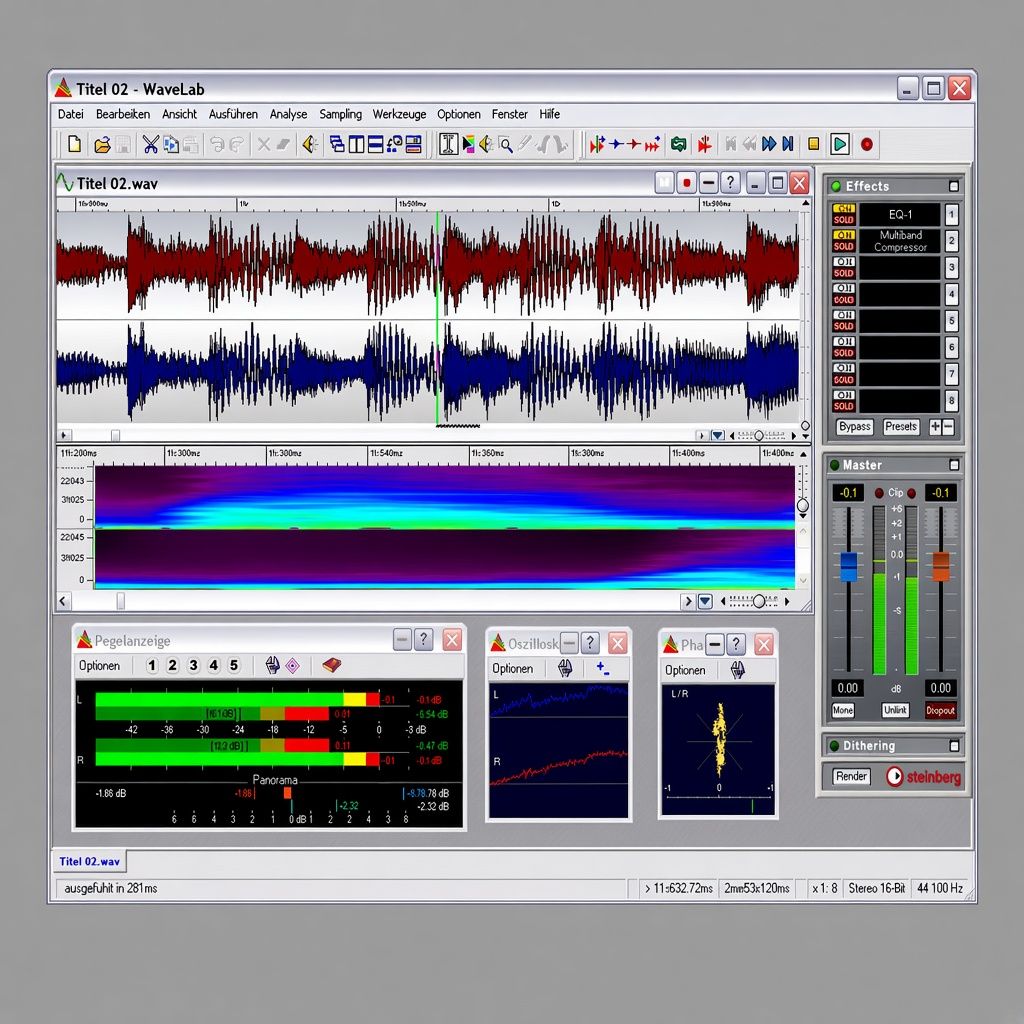
Task: Toggle Solo for the Multiband Compressor
Action: (x=844, y=246)
